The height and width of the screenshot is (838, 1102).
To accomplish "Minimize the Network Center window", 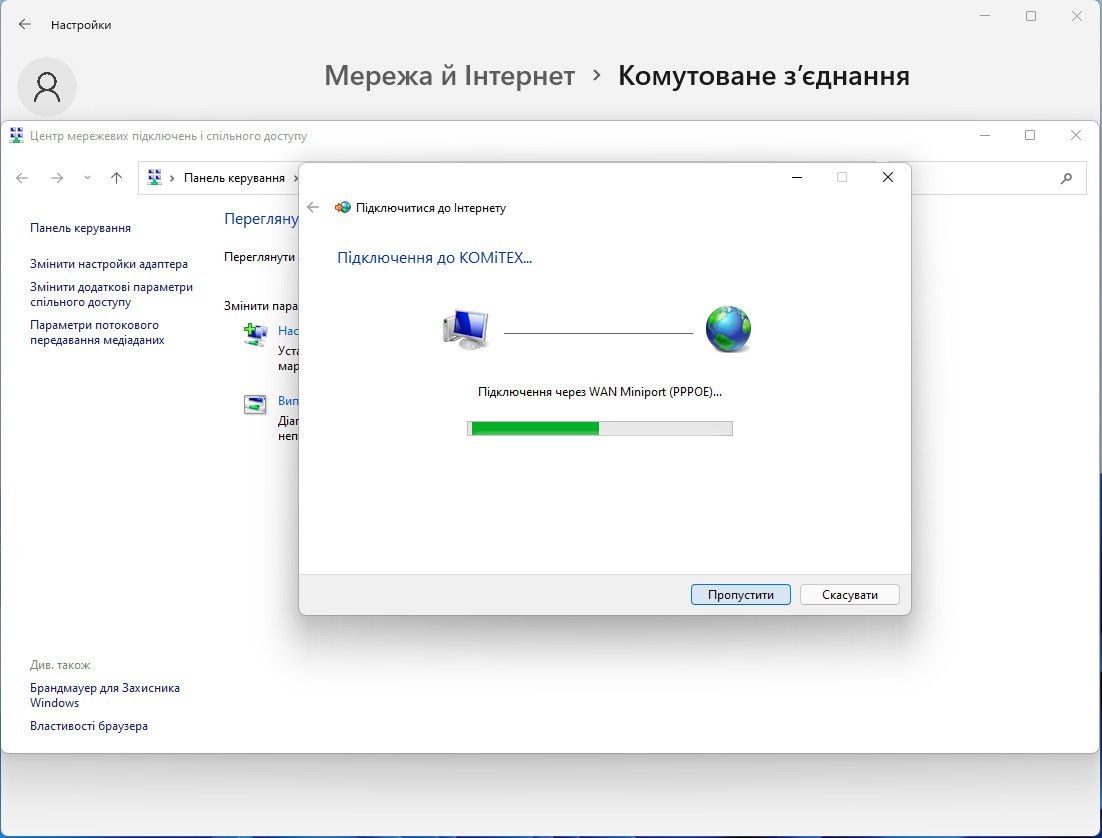I will click(985, 135).
